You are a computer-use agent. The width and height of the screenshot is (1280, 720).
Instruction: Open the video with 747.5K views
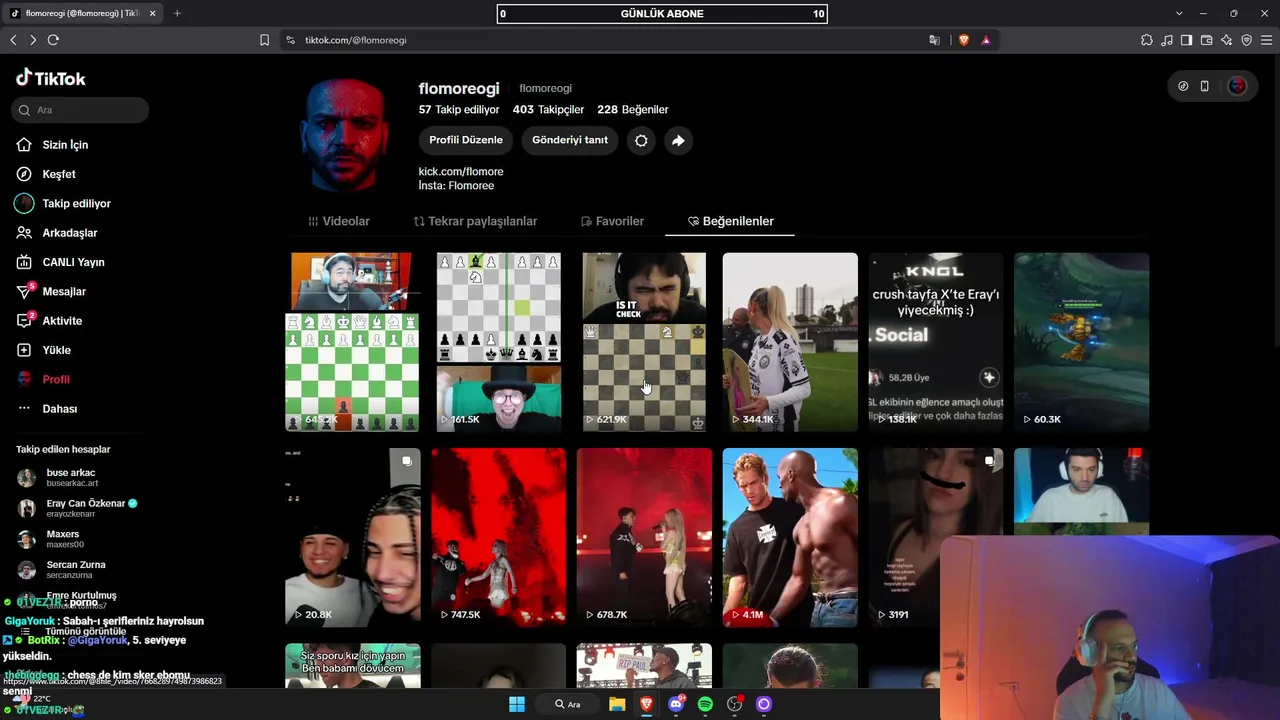click(x=498, y=538)
